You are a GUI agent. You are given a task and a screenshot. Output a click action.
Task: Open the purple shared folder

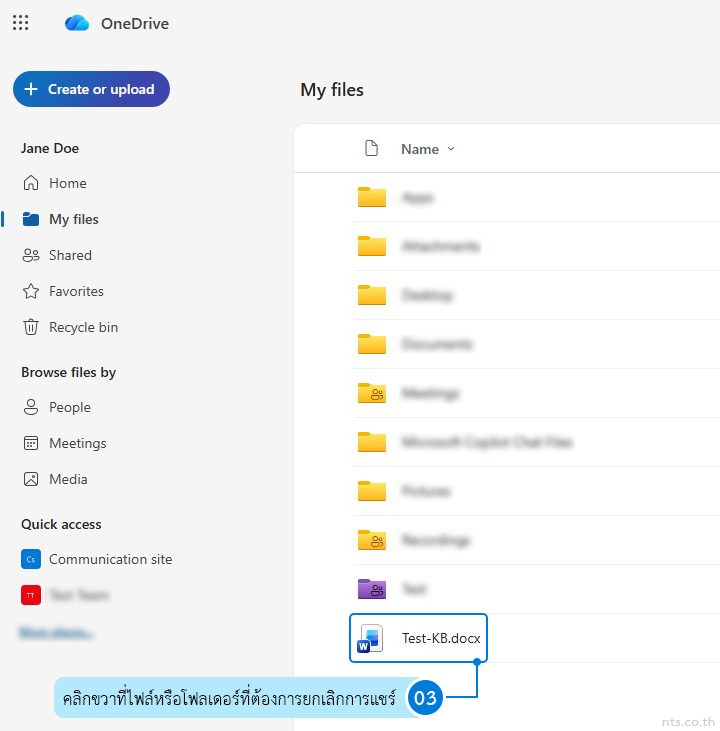(372, 589)
